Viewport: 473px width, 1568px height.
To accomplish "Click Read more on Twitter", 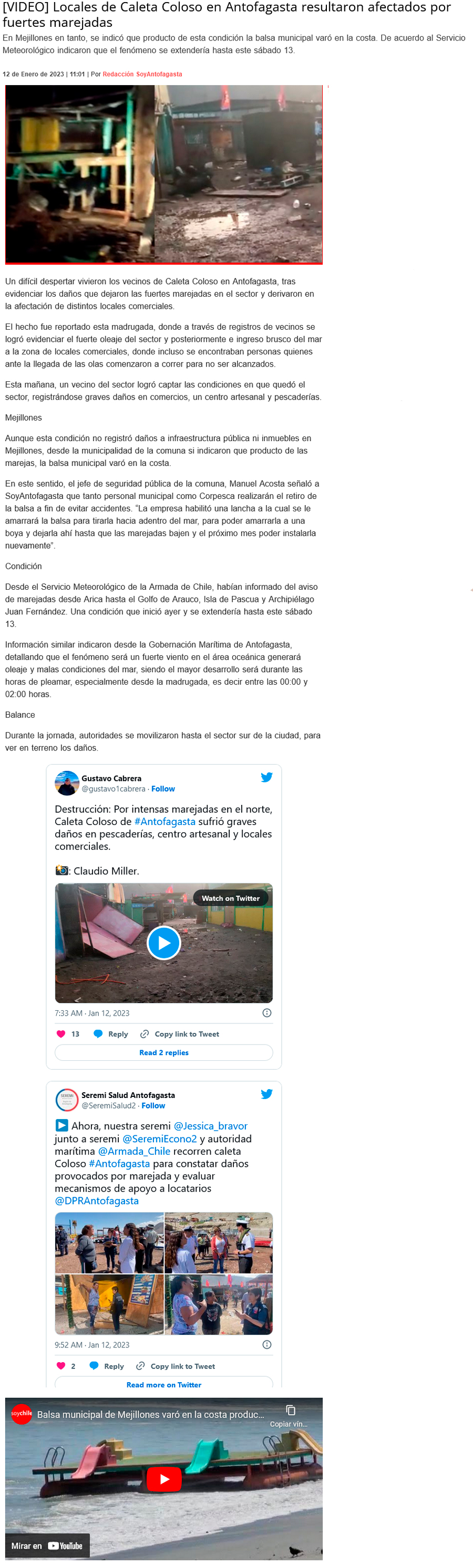I will pyautogui.click(x=164, y=1384).
